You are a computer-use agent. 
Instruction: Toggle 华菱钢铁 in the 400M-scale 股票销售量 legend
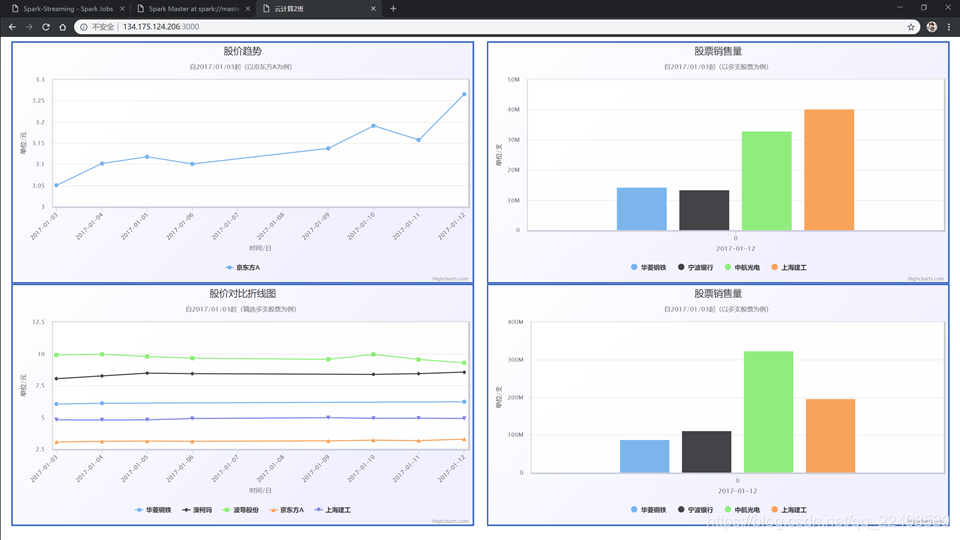click(x=648, y=510)
